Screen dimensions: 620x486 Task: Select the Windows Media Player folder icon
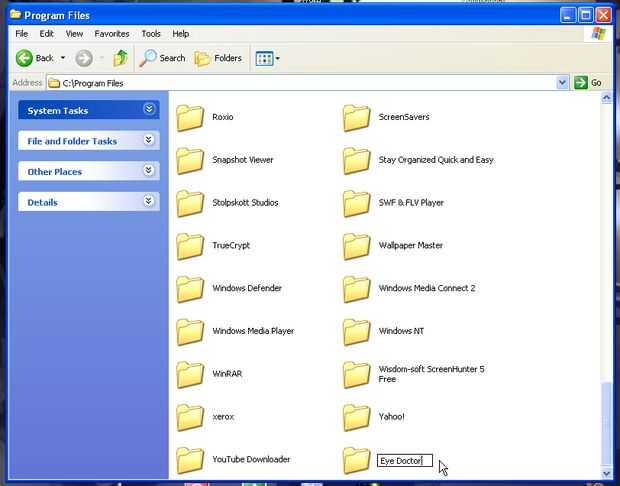(190, 331)
